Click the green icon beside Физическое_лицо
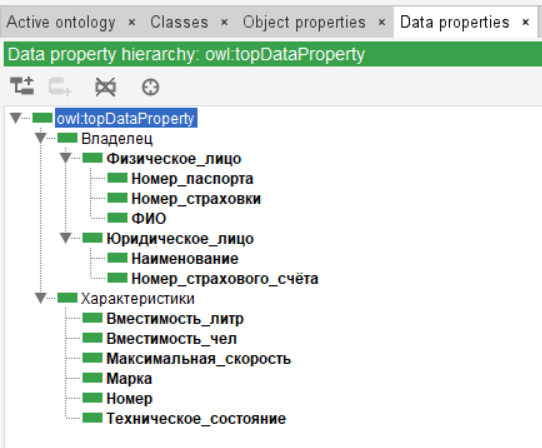Image resolution: width=542 pixels, height=448 pixels. tap(92, 158)
